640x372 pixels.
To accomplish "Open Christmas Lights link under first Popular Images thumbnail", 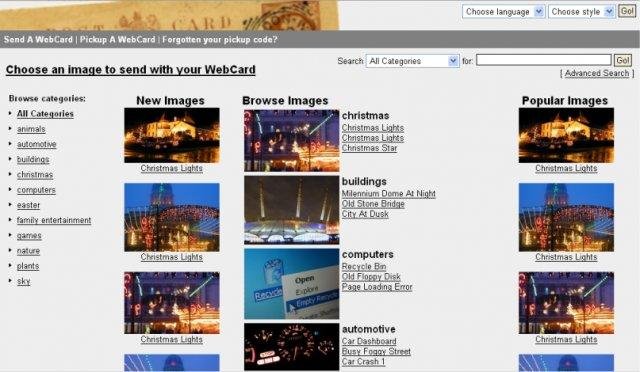I will [566, 168].
